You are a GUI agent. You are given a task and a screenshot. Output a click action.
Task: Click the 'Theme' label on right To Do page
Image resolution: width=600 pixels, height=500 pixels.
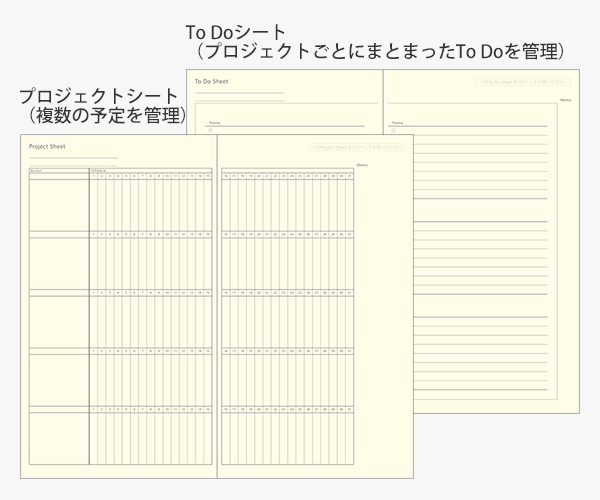coord(397,123)
